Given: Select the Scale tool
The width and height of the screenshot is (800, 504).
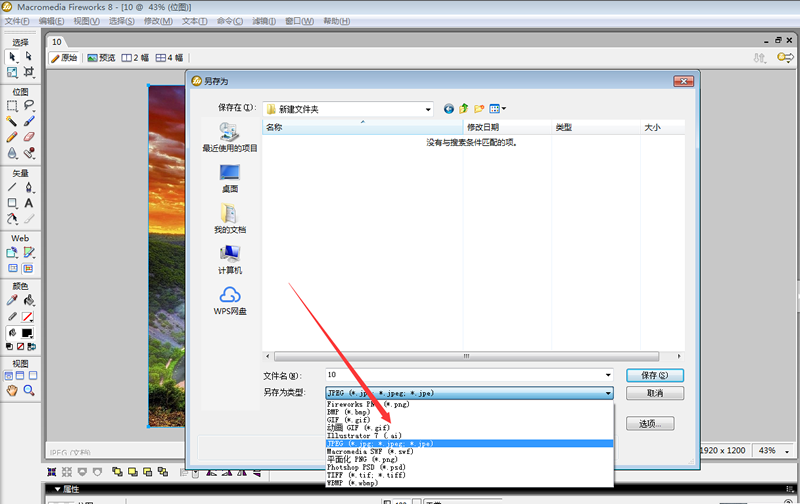Looking at the screenshot, I should [x=12, y=72].
